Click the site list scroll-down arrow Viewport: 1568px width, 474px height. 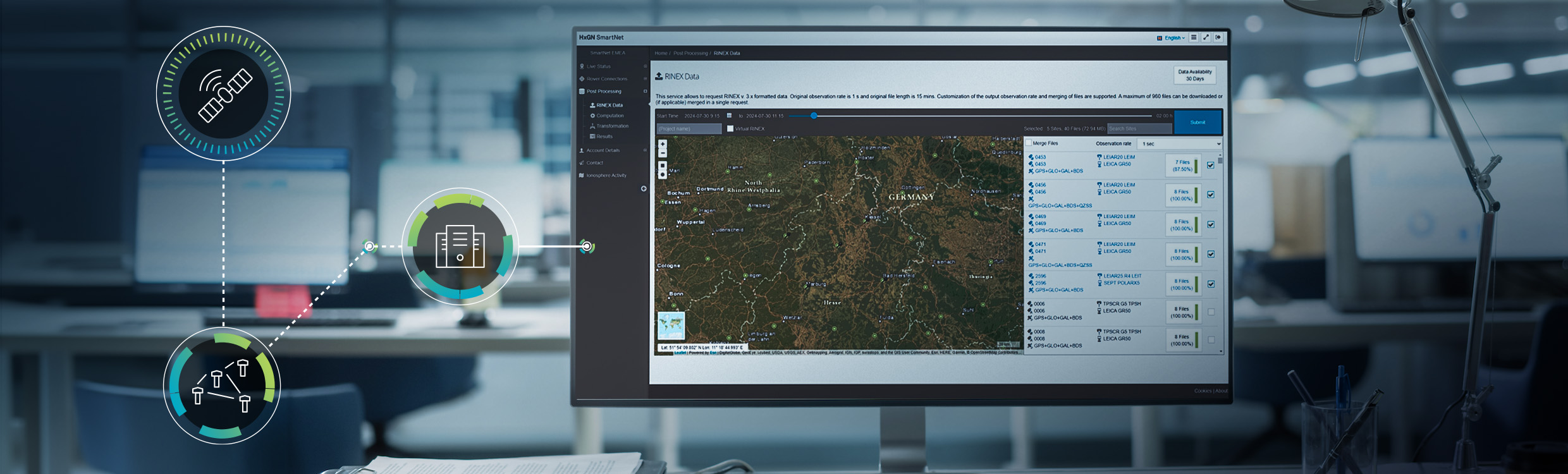[x=1220, y=351]
